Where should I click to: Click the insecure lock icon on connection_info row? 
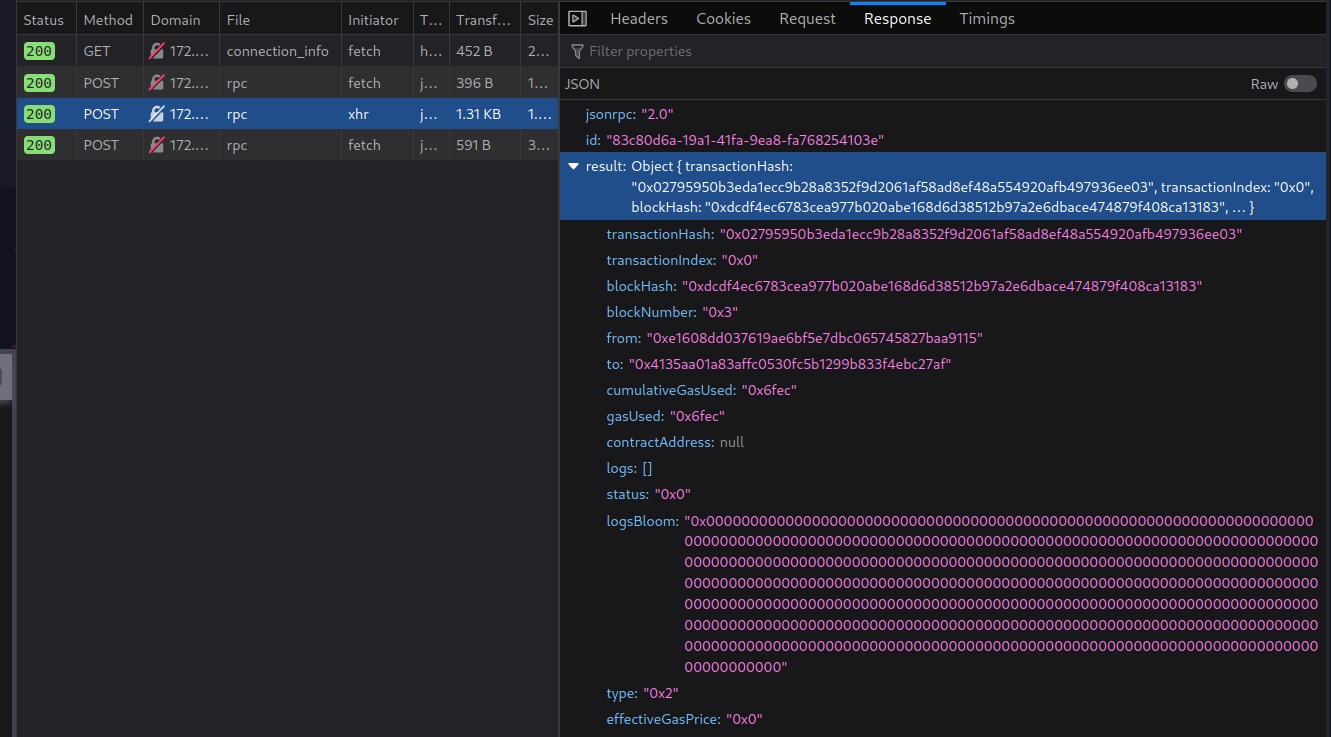tap(155, 50)
